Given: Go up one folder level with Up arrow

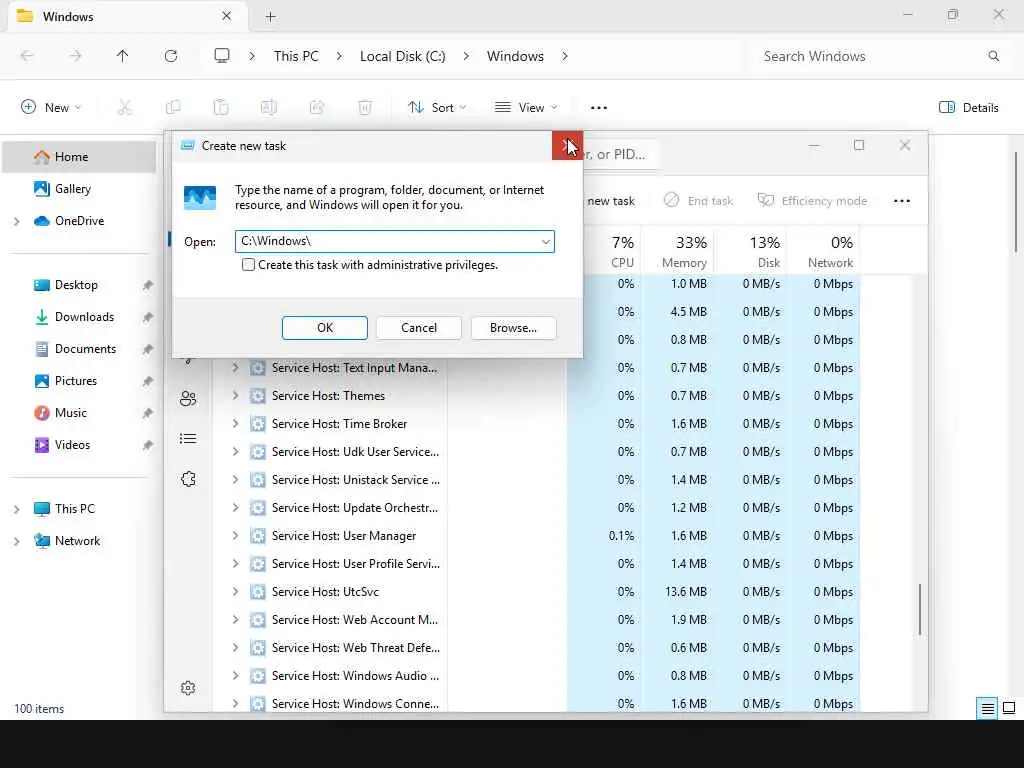Looking at the screenshot, I should coord(122,56).
